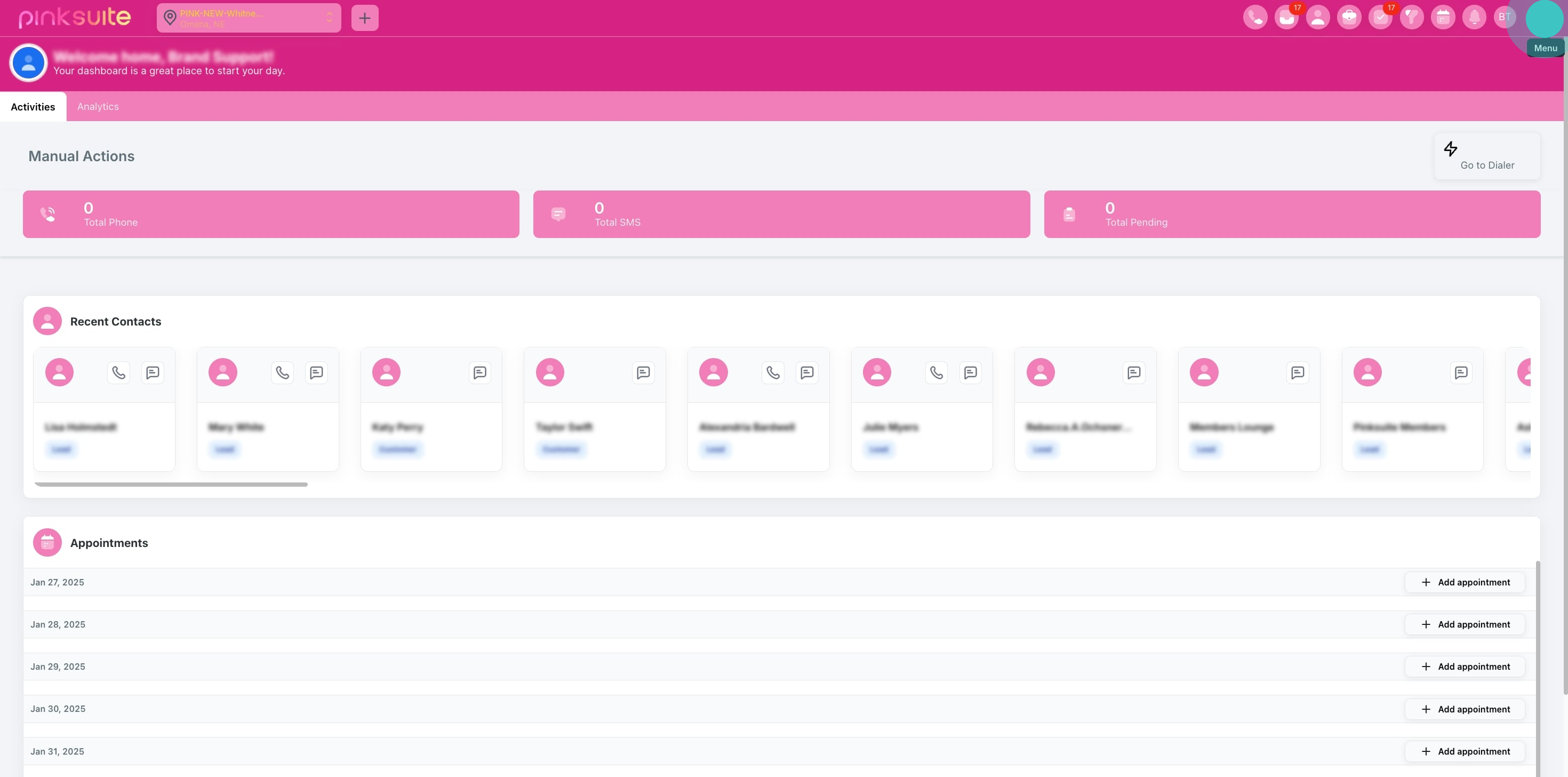The width and height of the screenshot is (1568, 777).
Task: Open the Total SMS summary card
Action: click(781, 215)
